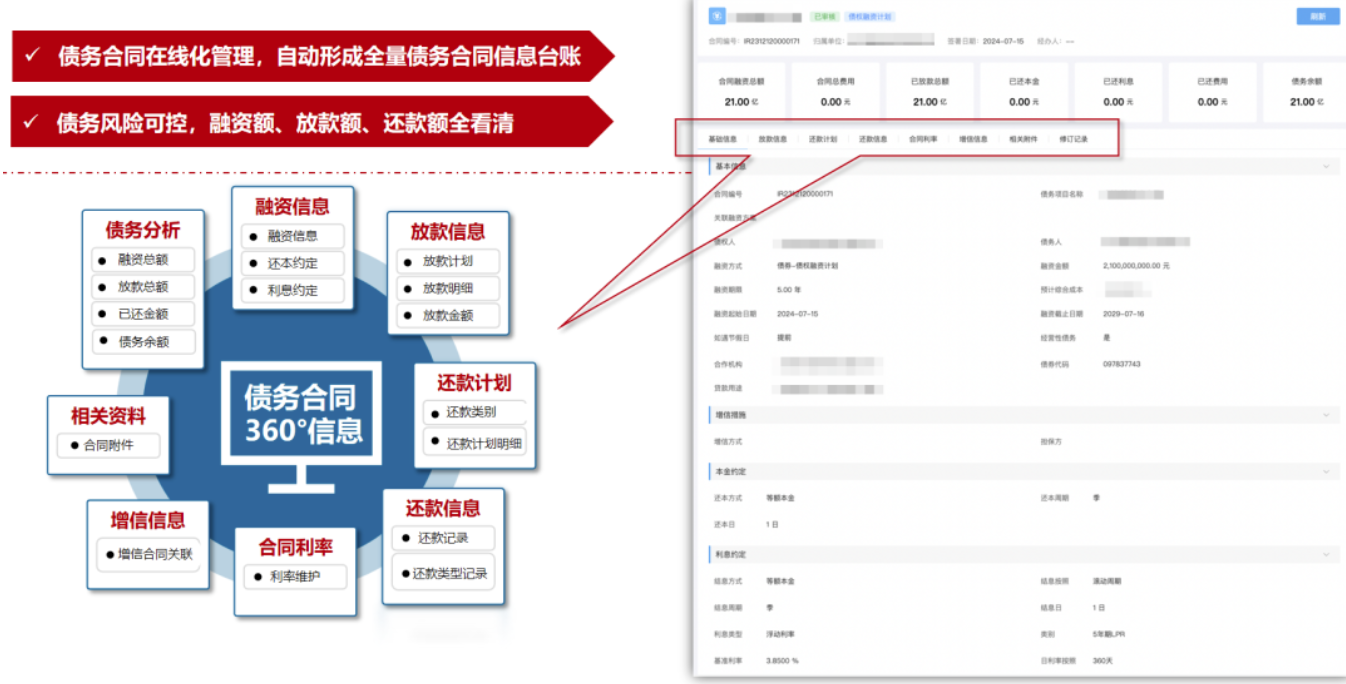
Task: Collapse the 增信措施 section using its chevron
Action: pos(1327,414)
